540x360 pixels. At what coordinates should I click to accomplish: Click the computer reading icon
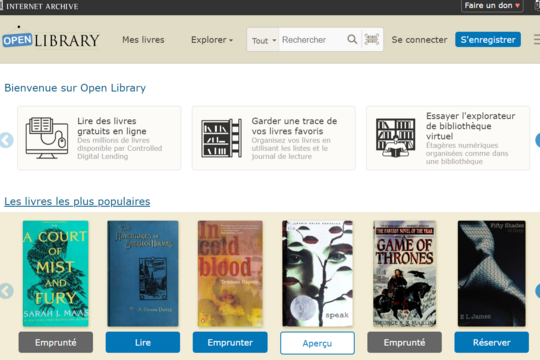pos(47,138)
